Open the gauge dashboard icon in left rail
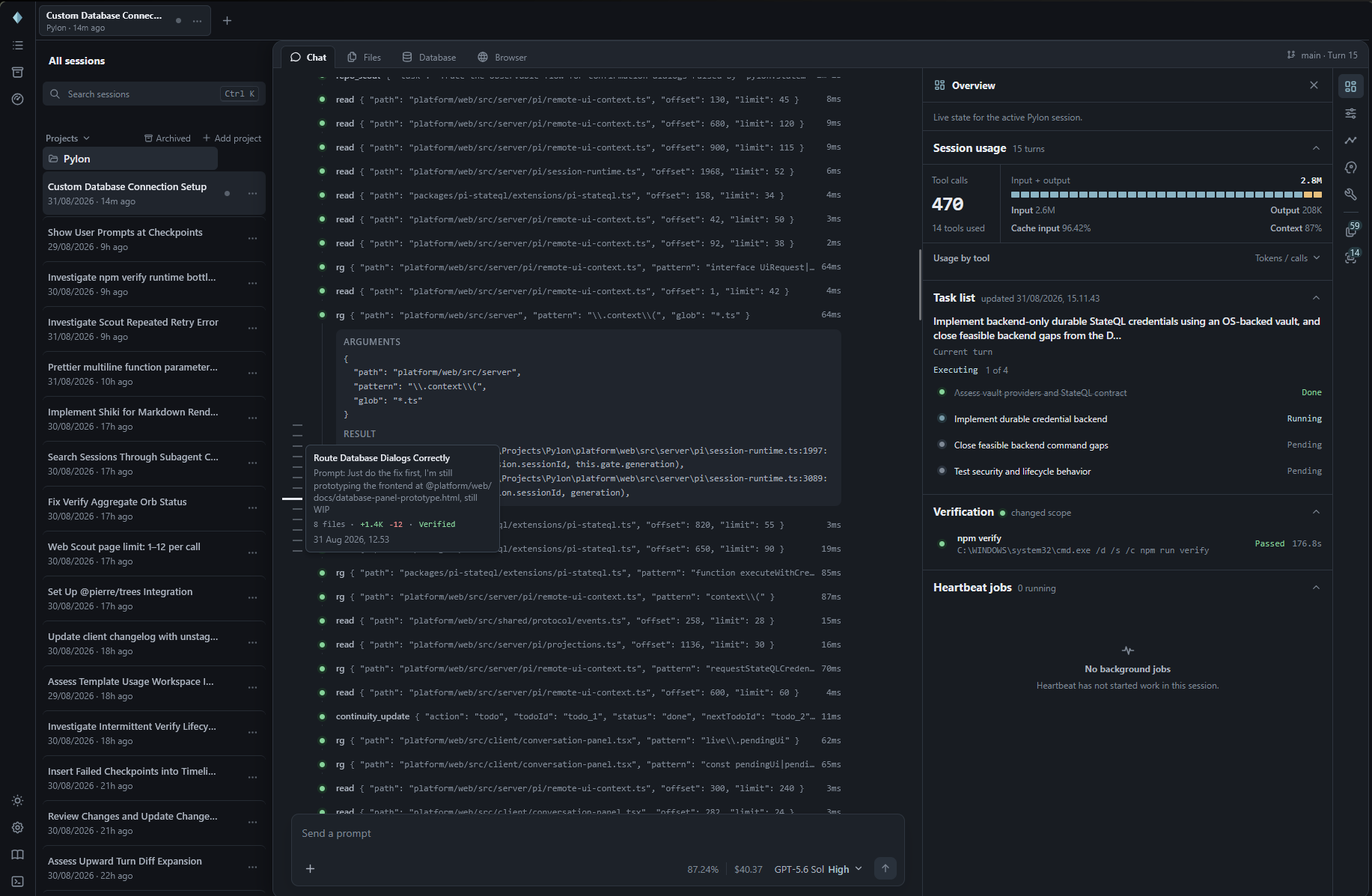 18,99
